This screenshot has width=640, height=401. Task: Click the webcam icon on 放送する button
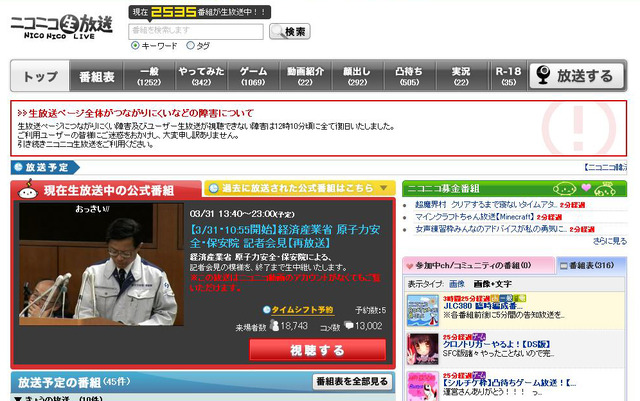click(x=543, y=76)
